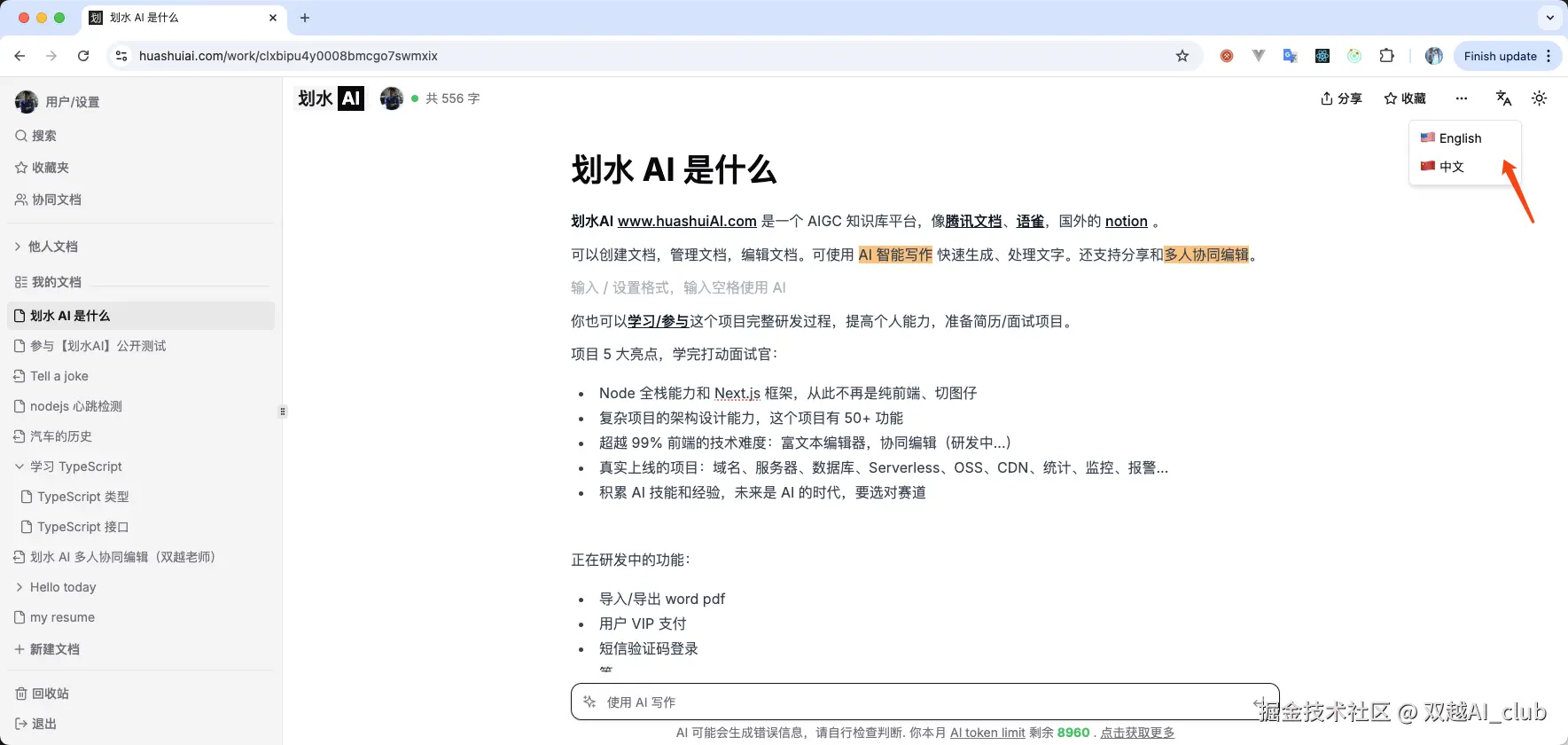Screen dimensions: 1568x745
Task: Reload the page with refresh icon
Action: pyautogui.click(x=83, y=56)
